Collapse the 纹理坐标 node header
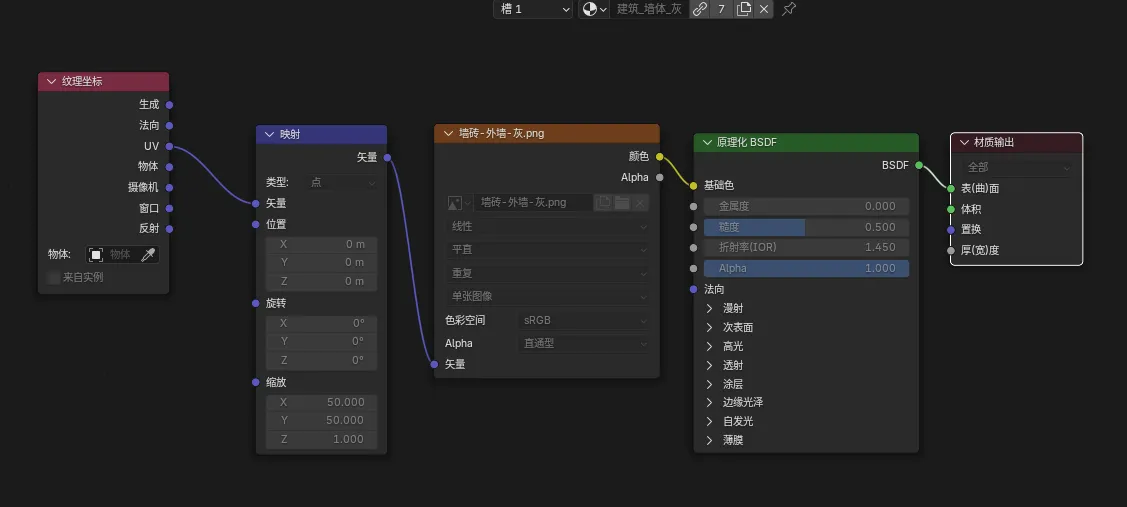The width and height of the screenshot is (1127, 507). point(51,82)
